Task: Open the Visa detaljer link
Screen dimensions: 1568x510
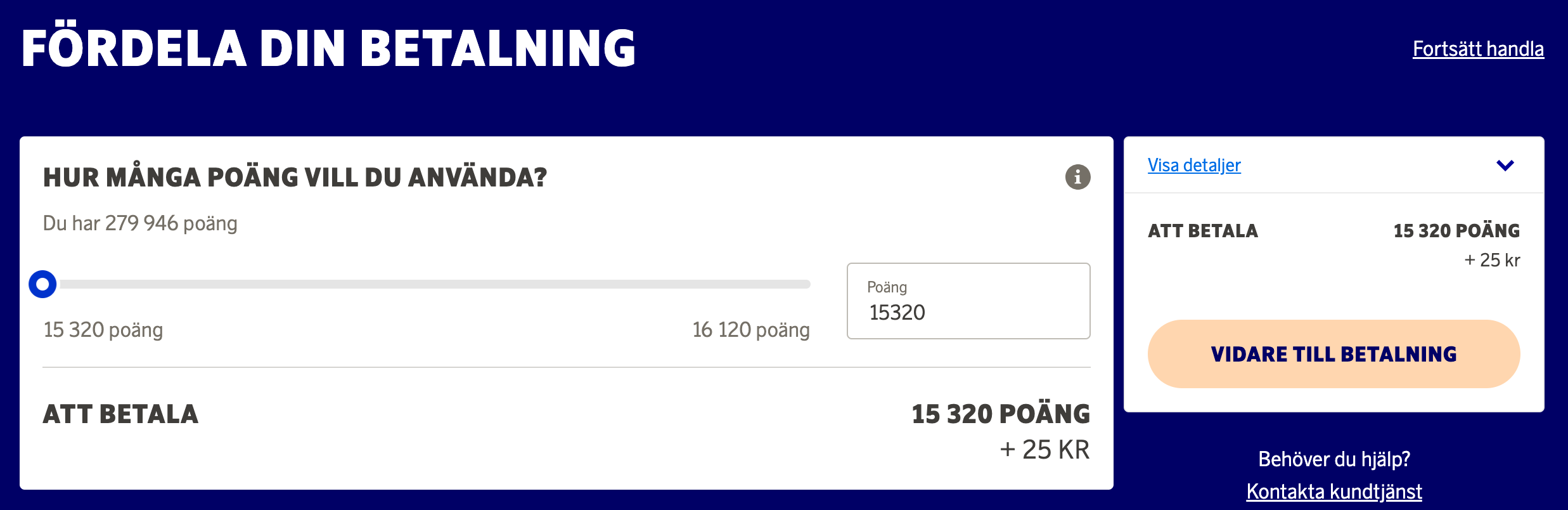Action: coord(1193,166)
